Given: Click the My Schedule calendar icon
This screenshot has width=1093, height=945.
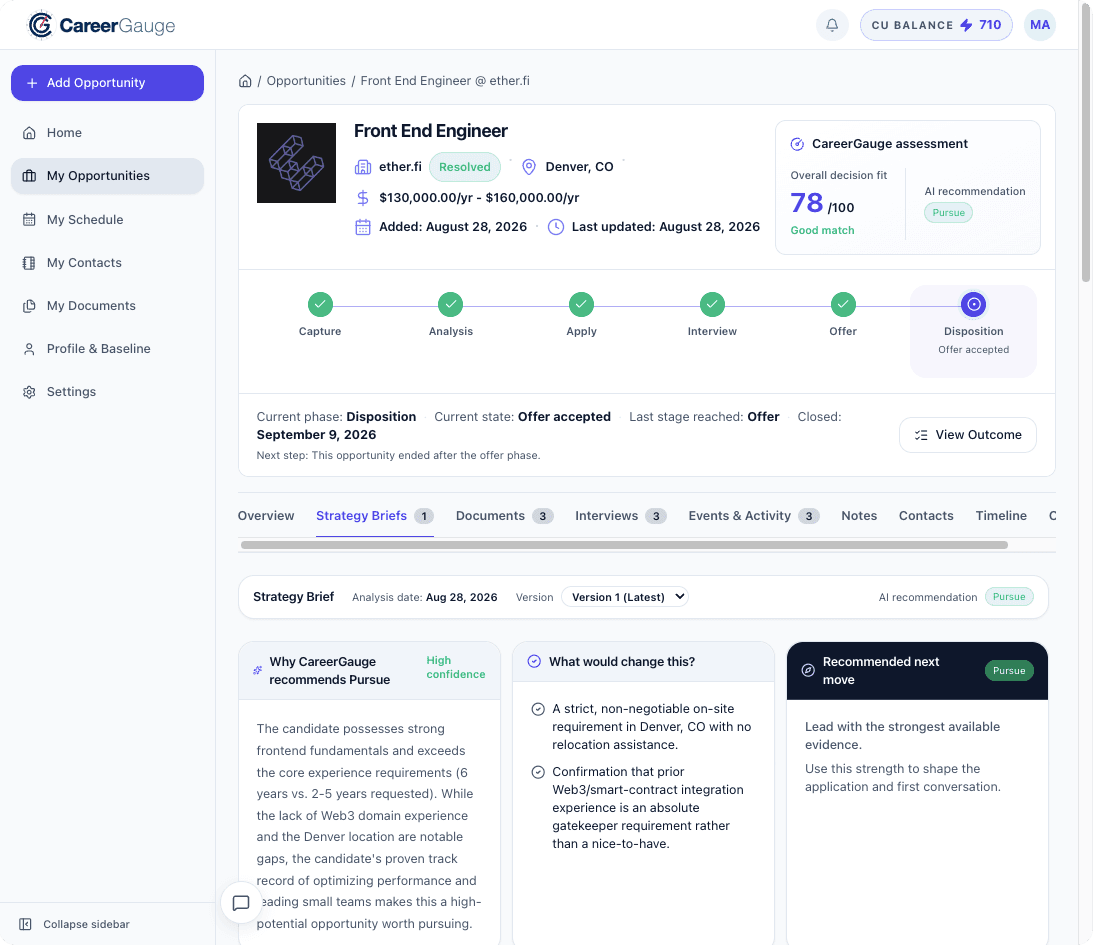Looking at the screenshot, I should 29,220.
